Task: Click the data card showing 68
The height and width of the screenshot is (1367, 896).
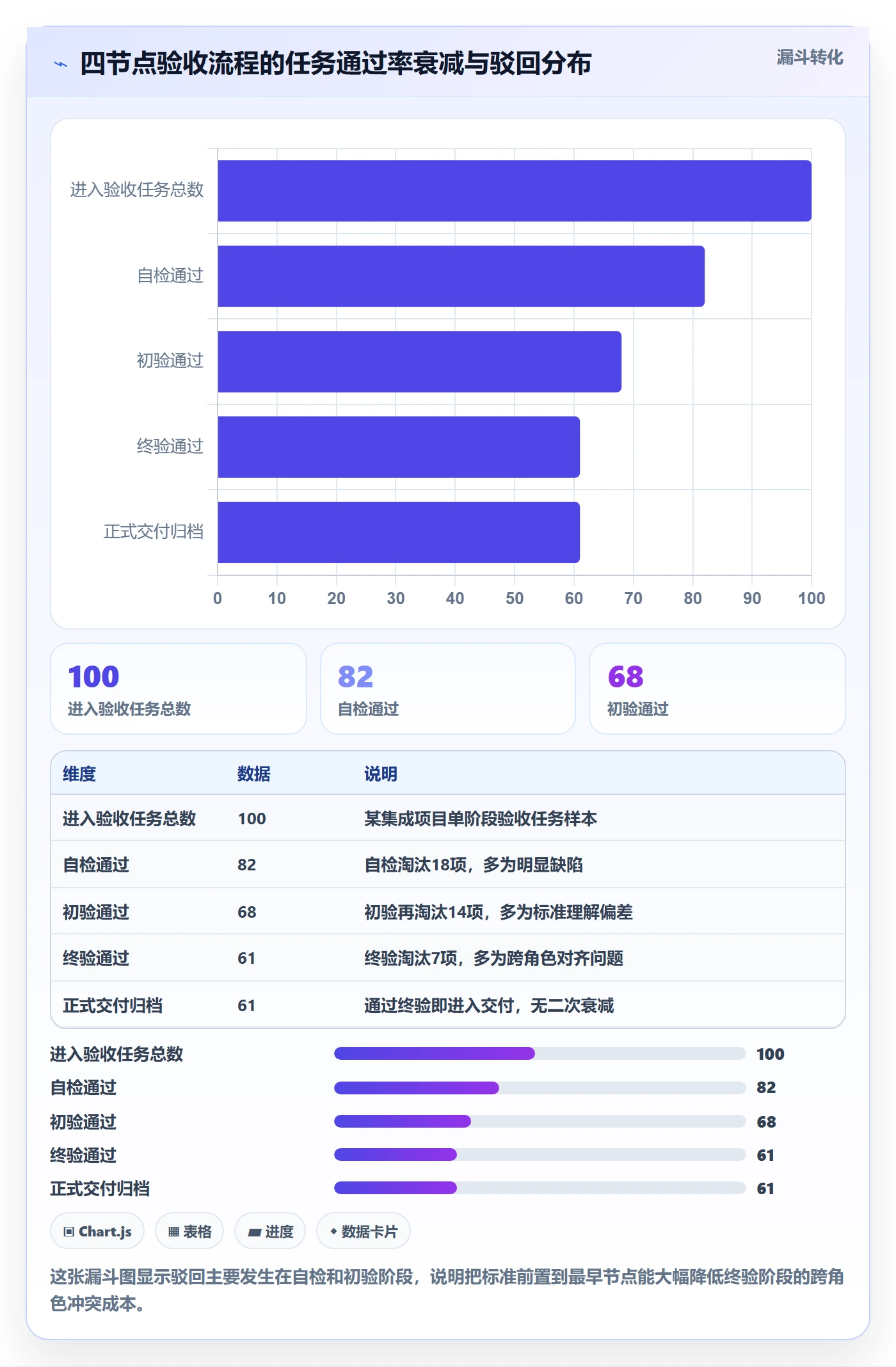Action: click(717, 689)
